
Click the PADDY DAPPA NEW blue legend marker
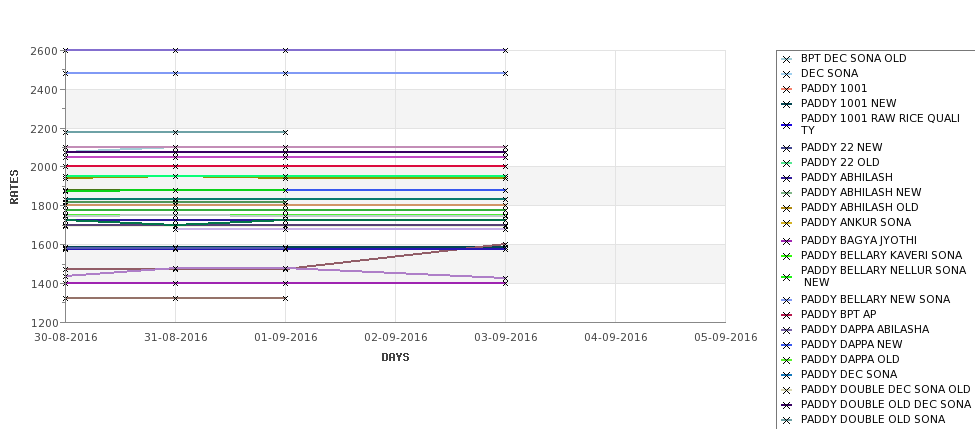787,345
